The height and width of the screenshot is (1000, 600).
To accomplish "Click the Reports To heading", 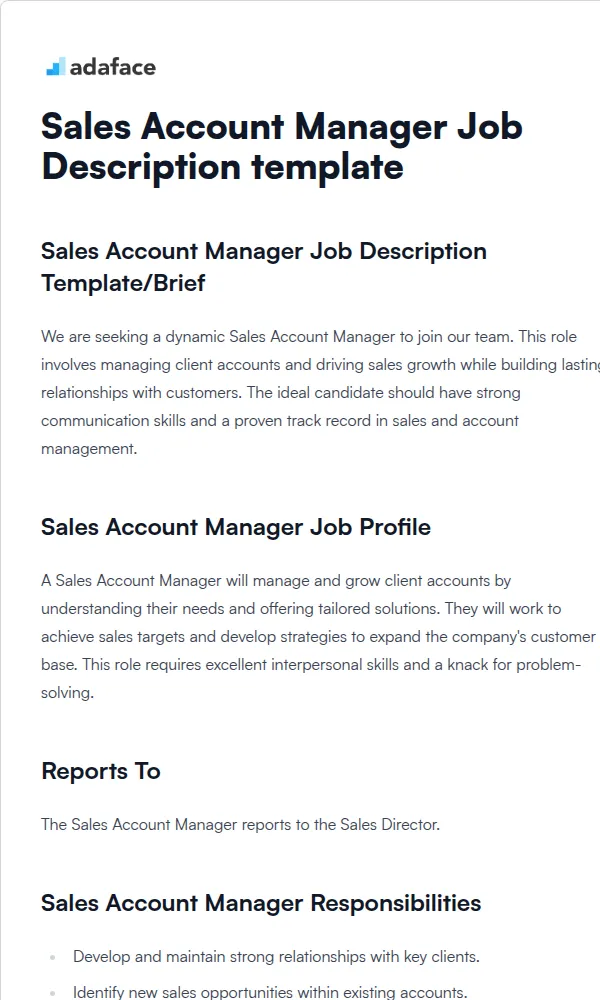I will (x=101, y=771).
